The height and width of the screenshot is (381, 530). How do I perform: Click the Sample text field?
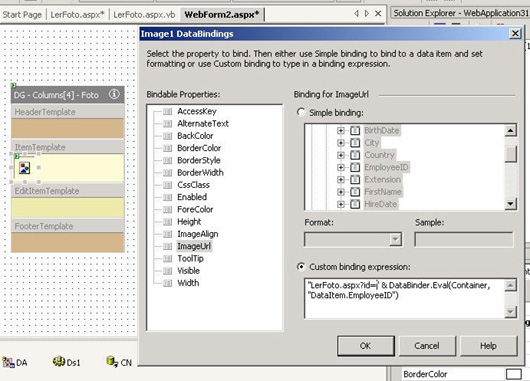(x=463, y=240)
